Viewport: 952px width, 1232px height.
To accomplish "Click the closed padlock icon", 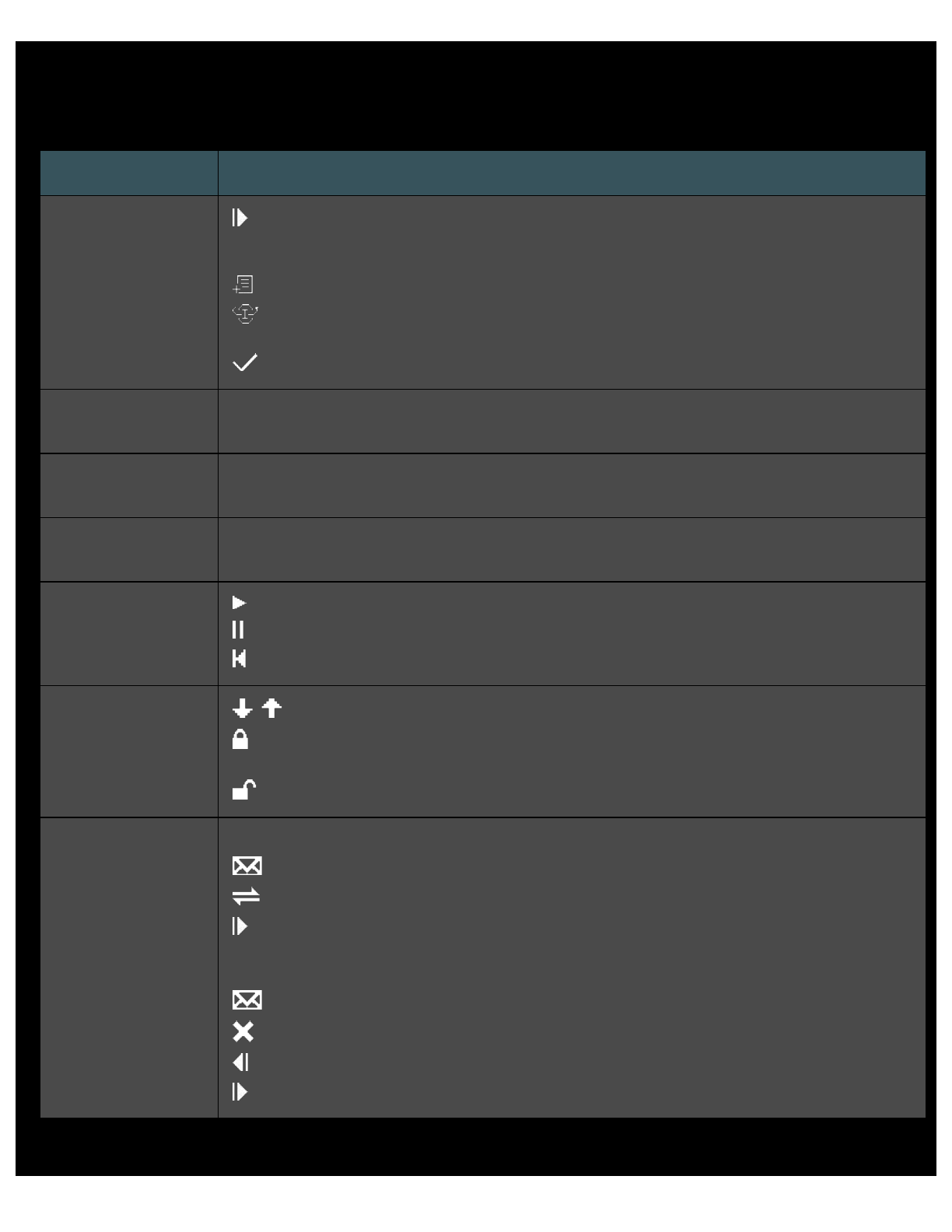I will (x=240, y=740).
